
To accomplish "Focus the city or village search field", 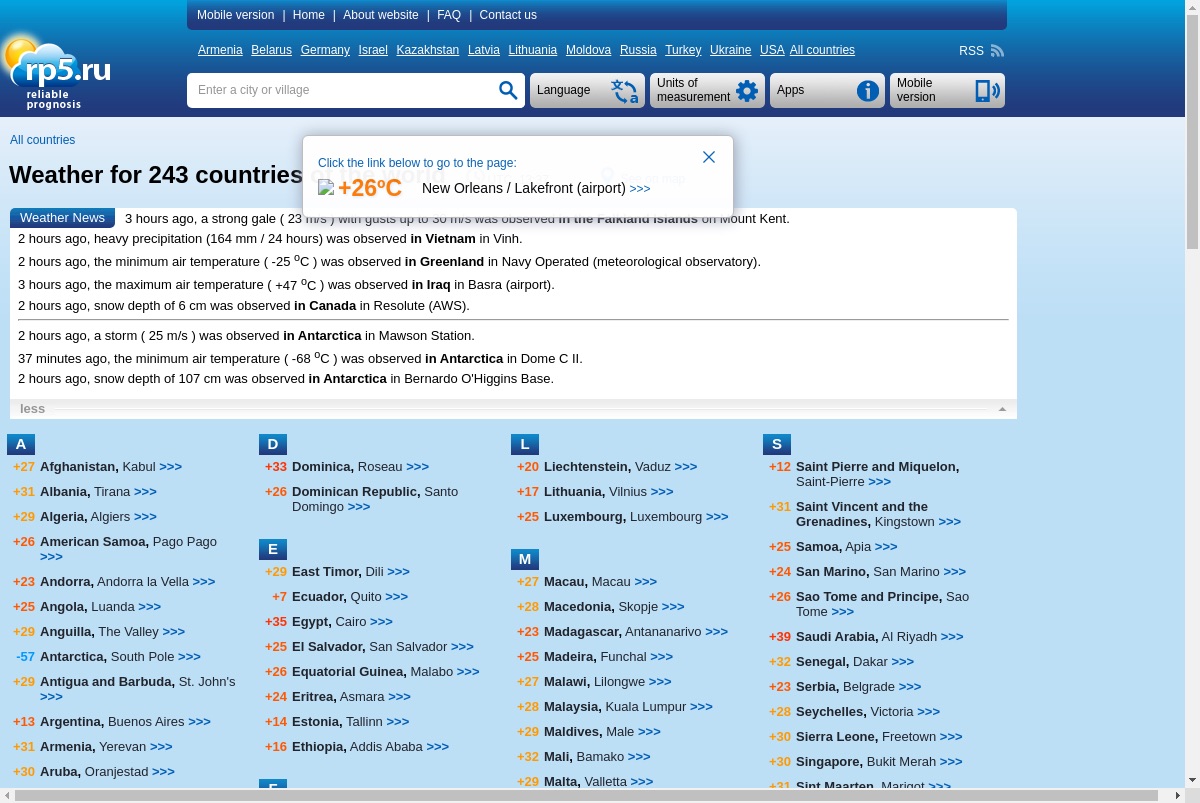I will 344,90.
